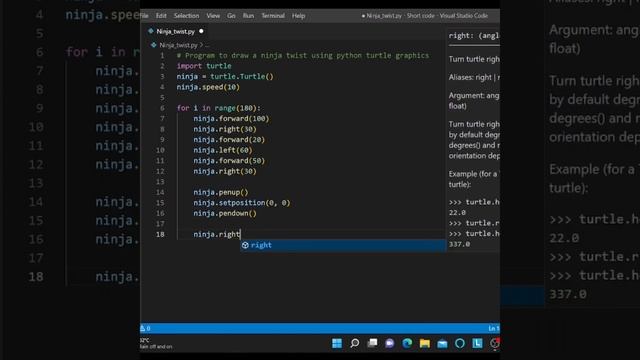
Task: Click the Python file icon on the tab
Action: click(x=151, y=31)
